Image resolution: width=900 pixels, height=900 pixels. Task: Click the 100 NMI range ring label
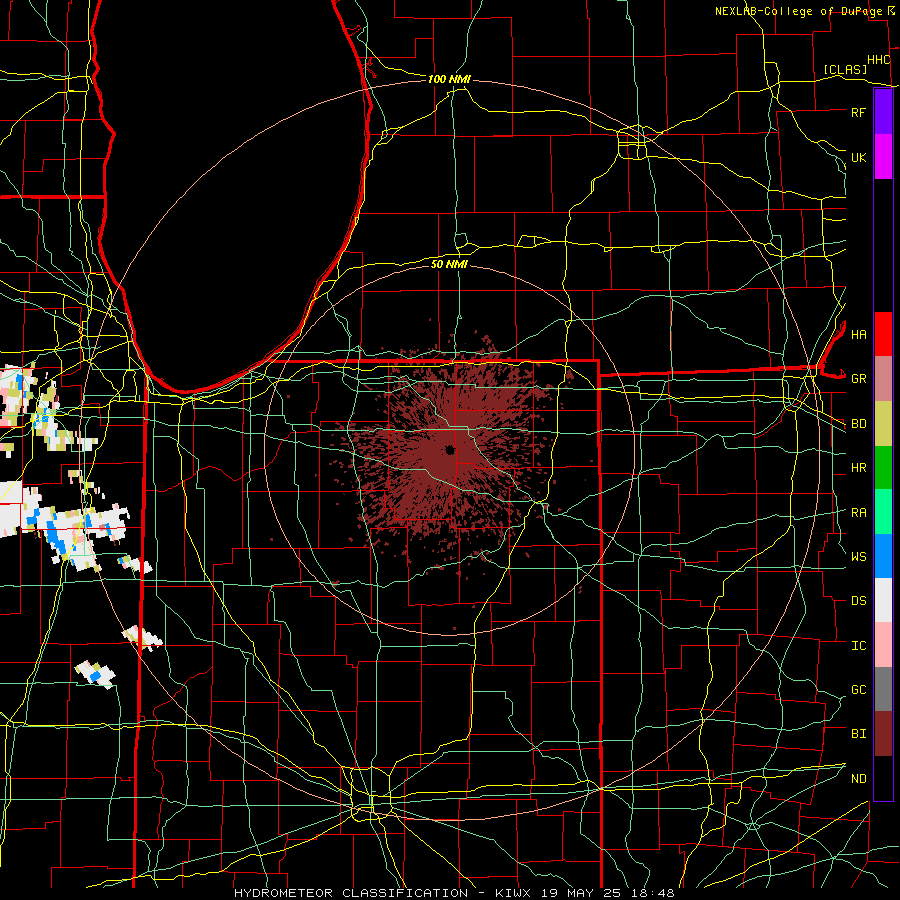449,79
